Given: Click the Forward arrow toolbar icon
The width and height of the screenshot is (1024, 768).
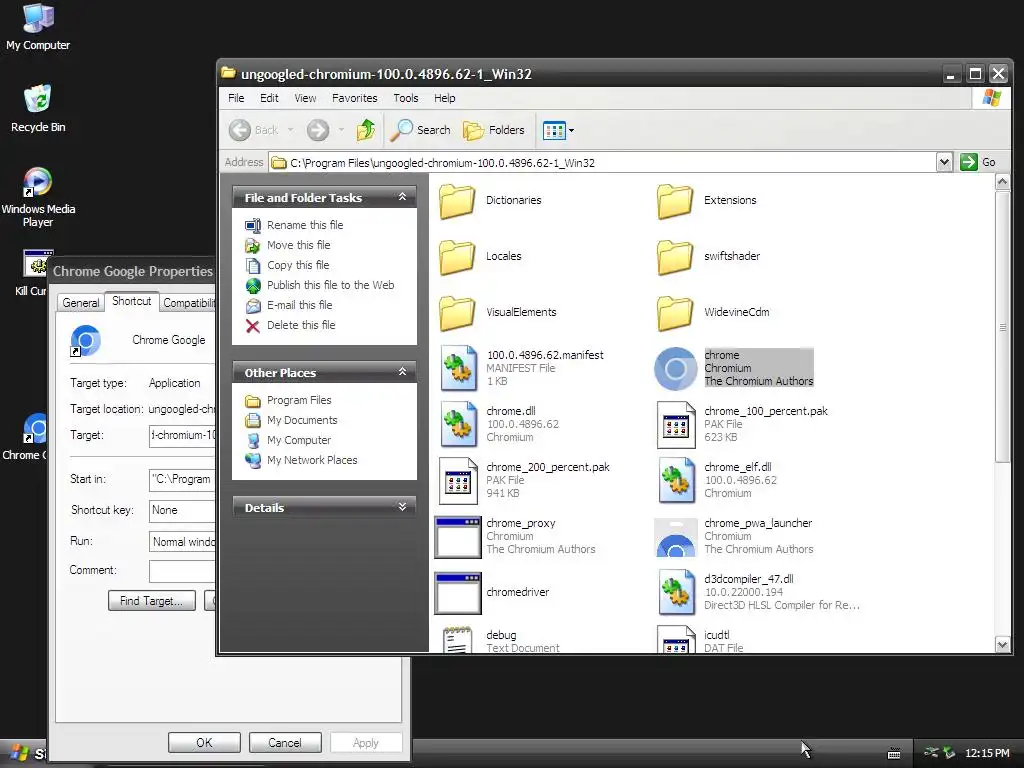Looking at the screenshot, I should (x=318, y=130).
